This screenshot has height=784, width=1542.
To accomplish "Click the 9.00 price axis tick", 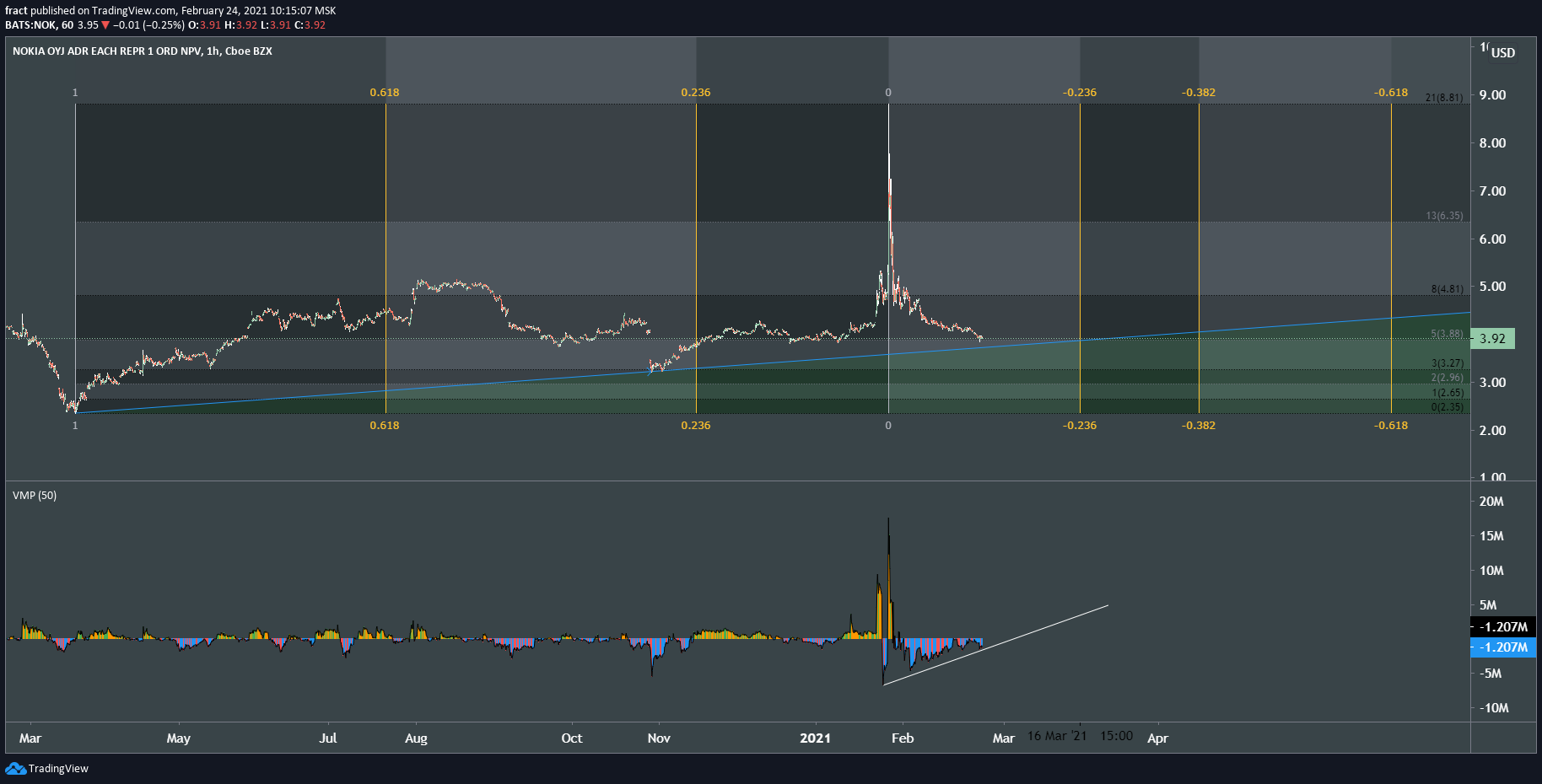I will pos(1492,95).
